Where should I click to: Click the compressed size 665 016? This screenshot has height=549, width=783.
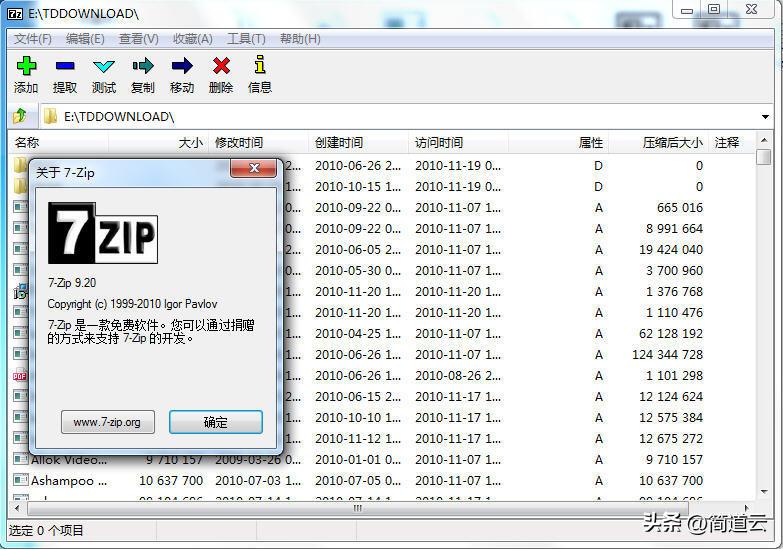tap(680, 207)
